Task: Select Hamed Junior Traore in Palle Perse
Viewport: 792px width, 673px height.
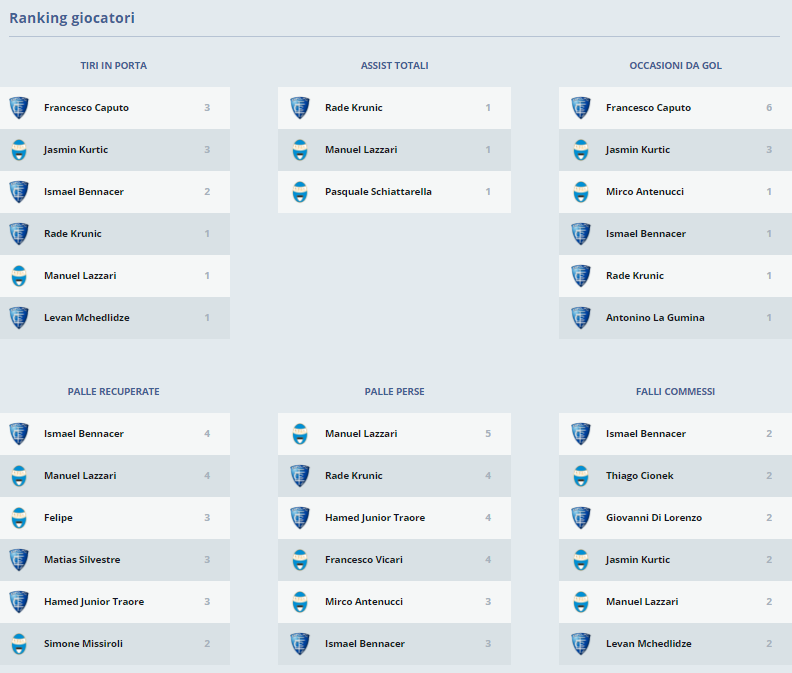Action: pos(375,518)
